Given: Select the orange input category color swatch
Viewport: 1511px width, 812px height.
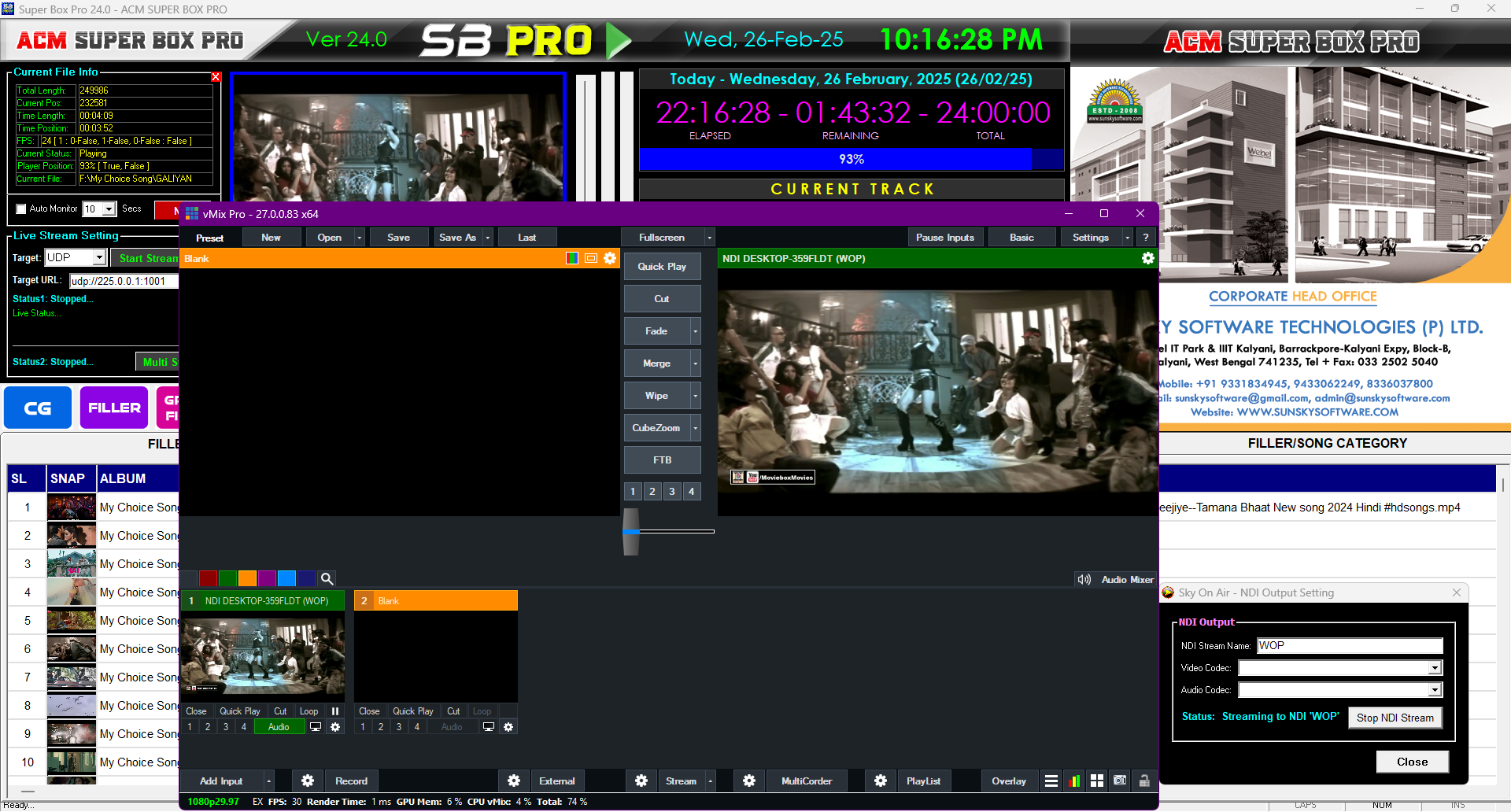Looking at the screenshot, I should (x=247, y=579).
